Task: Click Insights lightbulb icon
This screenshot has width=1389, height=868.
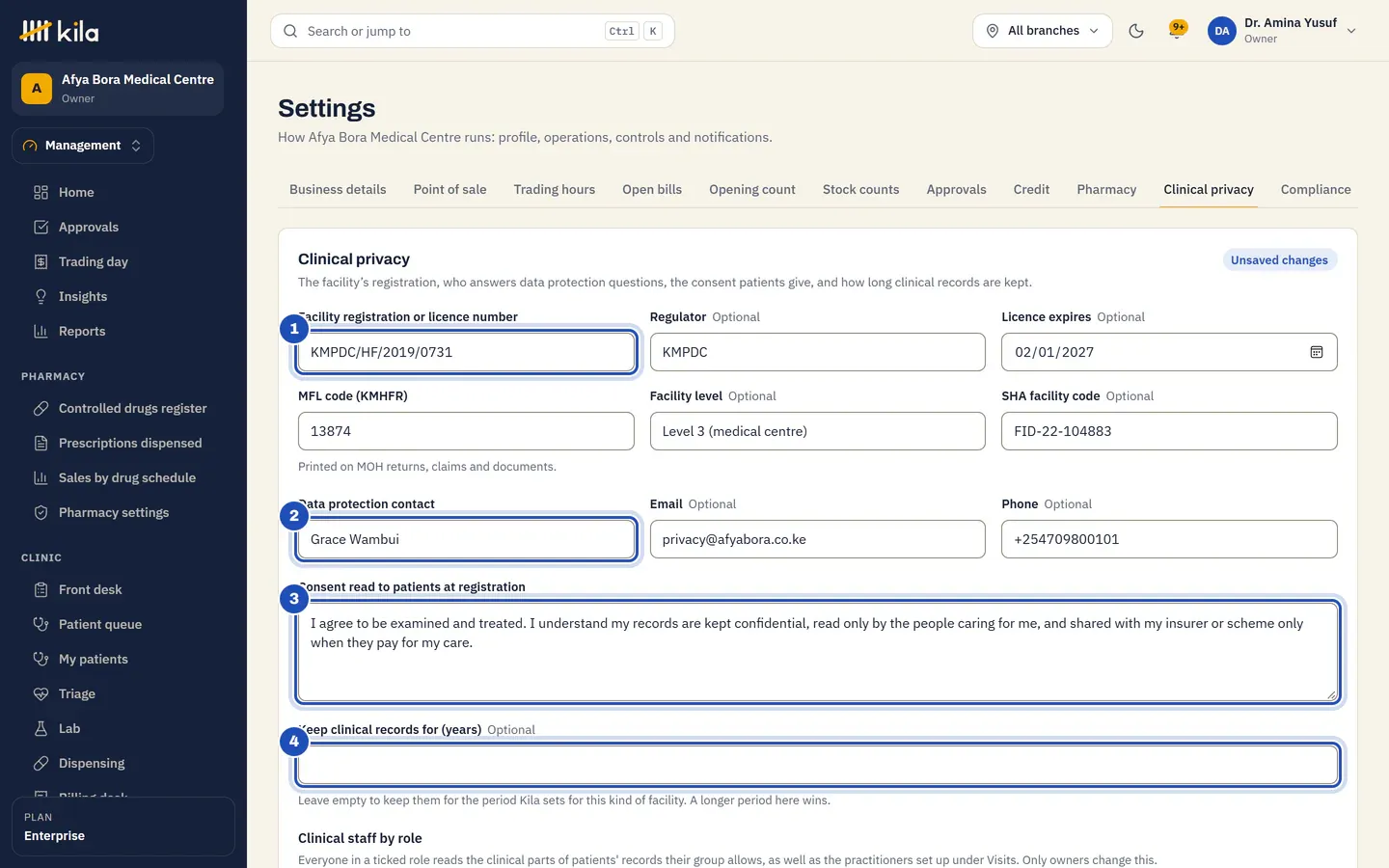Action: [41, 296]
